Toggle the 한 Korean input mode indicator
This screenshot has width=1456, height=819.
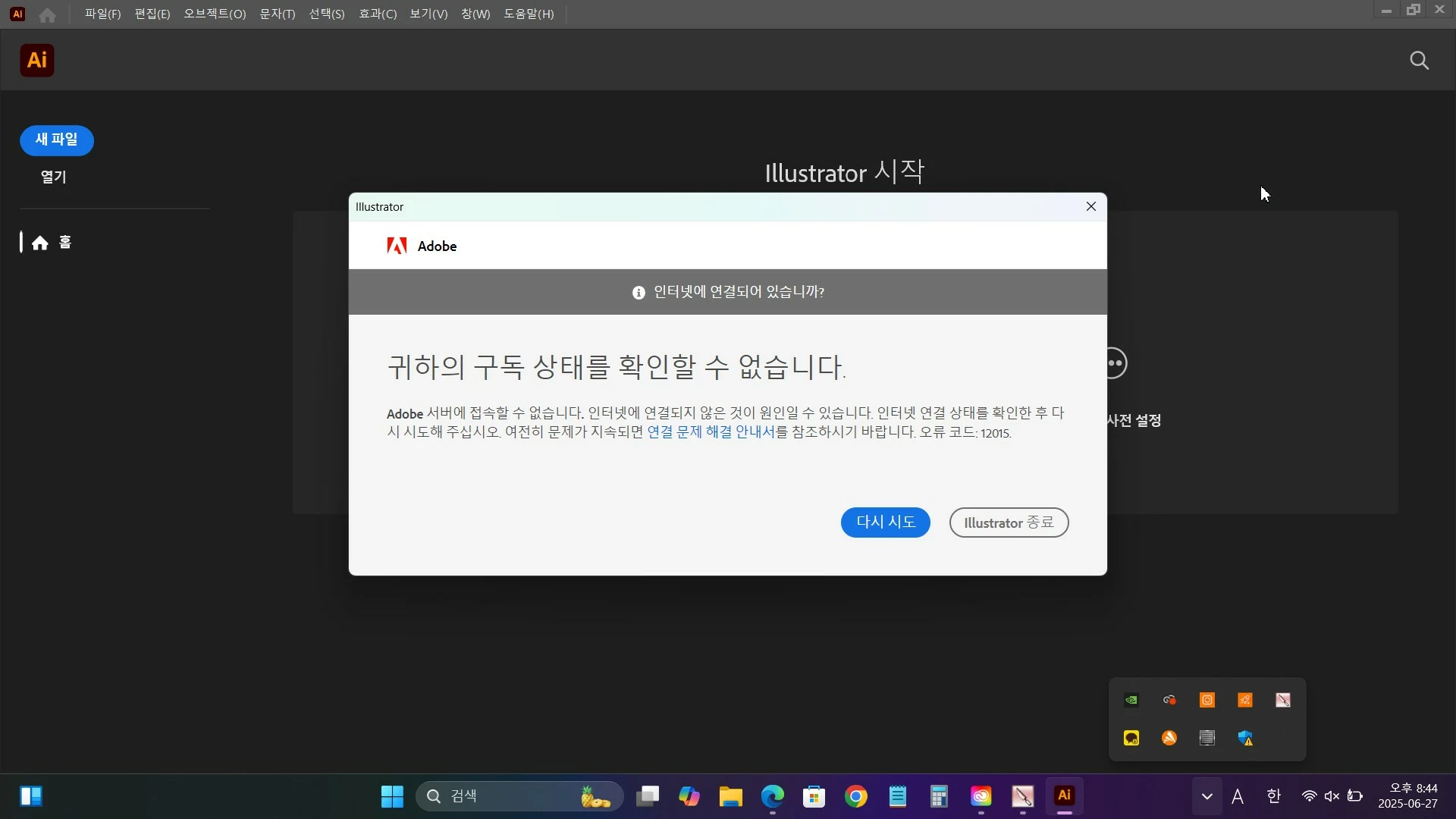[1274, 796]
